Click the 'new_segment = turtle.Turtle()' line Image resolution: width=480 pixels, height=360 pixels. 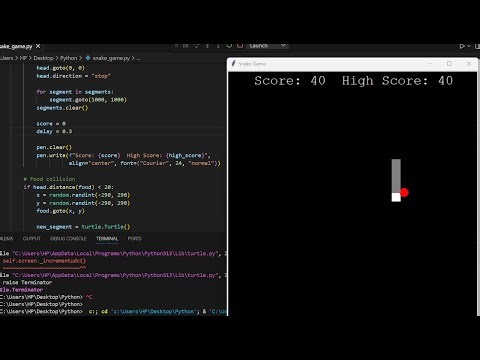click(83, 227)
